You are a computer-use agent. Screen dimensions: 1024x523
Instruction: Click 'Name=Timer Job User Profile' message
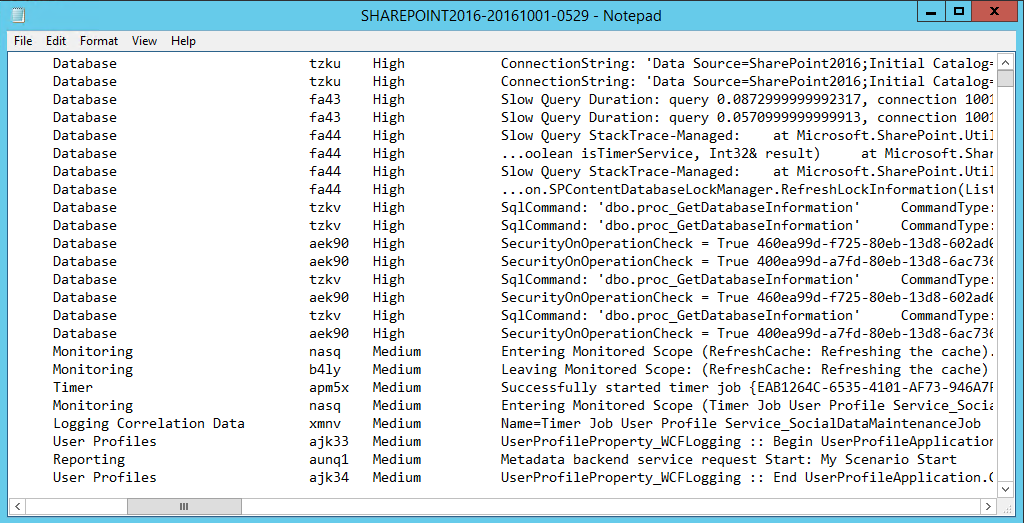(741, 423)
